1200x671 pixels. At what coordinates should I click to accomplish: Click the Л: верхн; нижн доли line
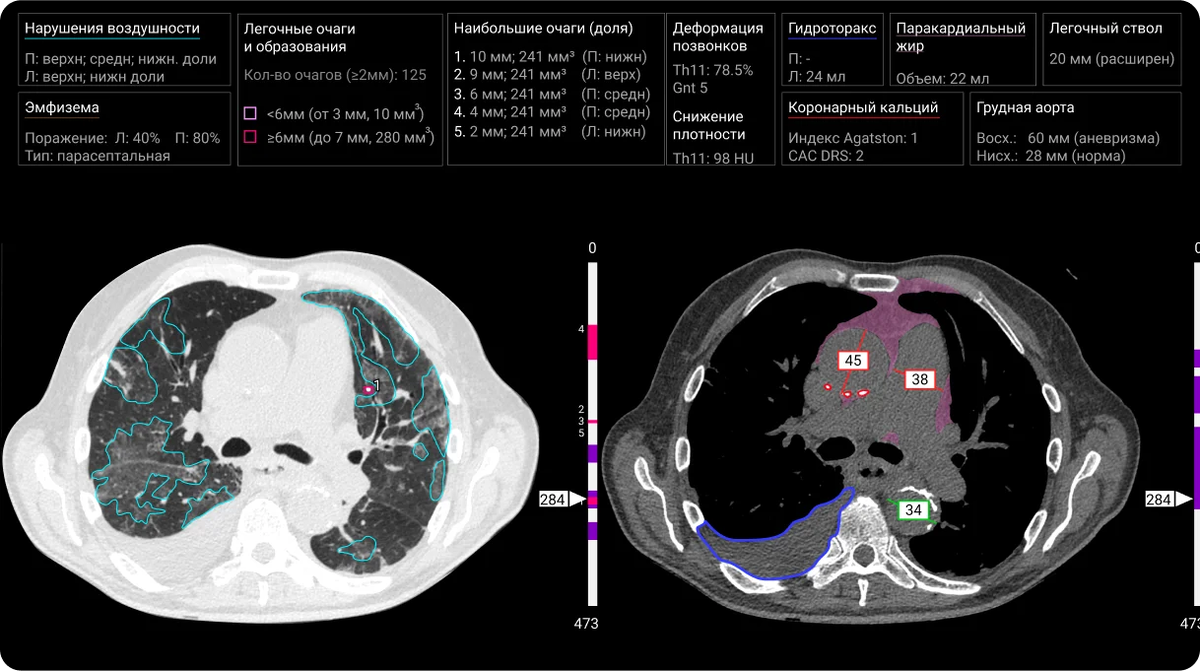tap(95, 76)
